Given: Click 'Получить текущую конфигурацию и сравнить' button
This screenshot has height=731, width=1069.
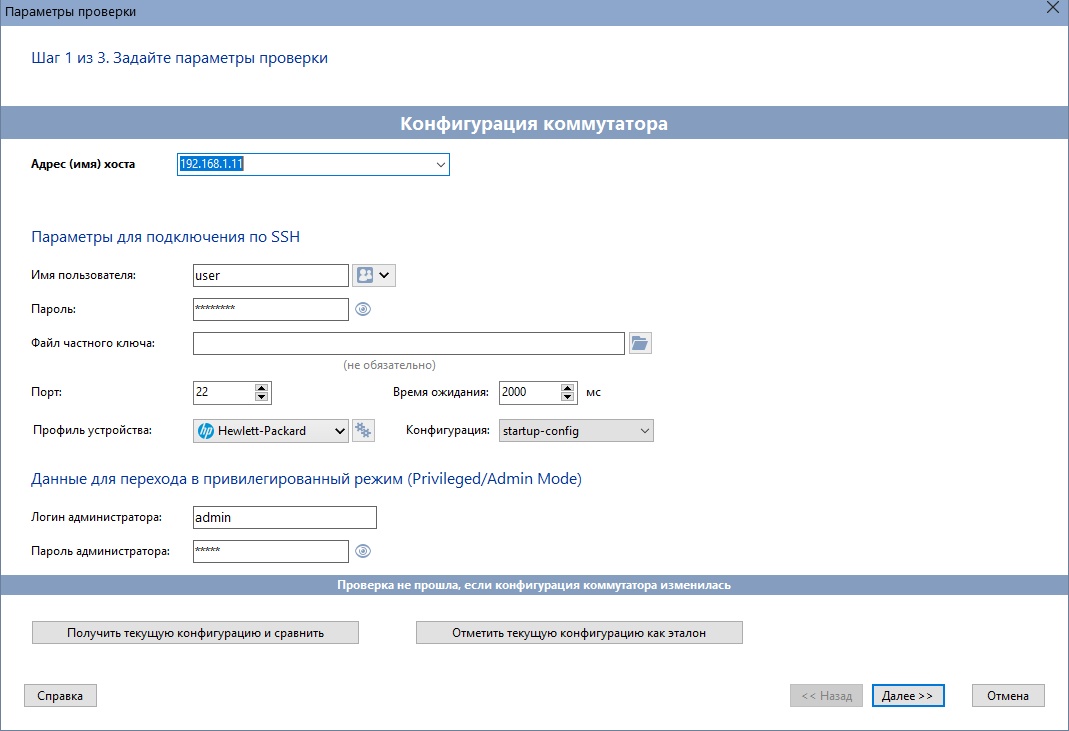Looking at the screenshot, I should point(195,633).
